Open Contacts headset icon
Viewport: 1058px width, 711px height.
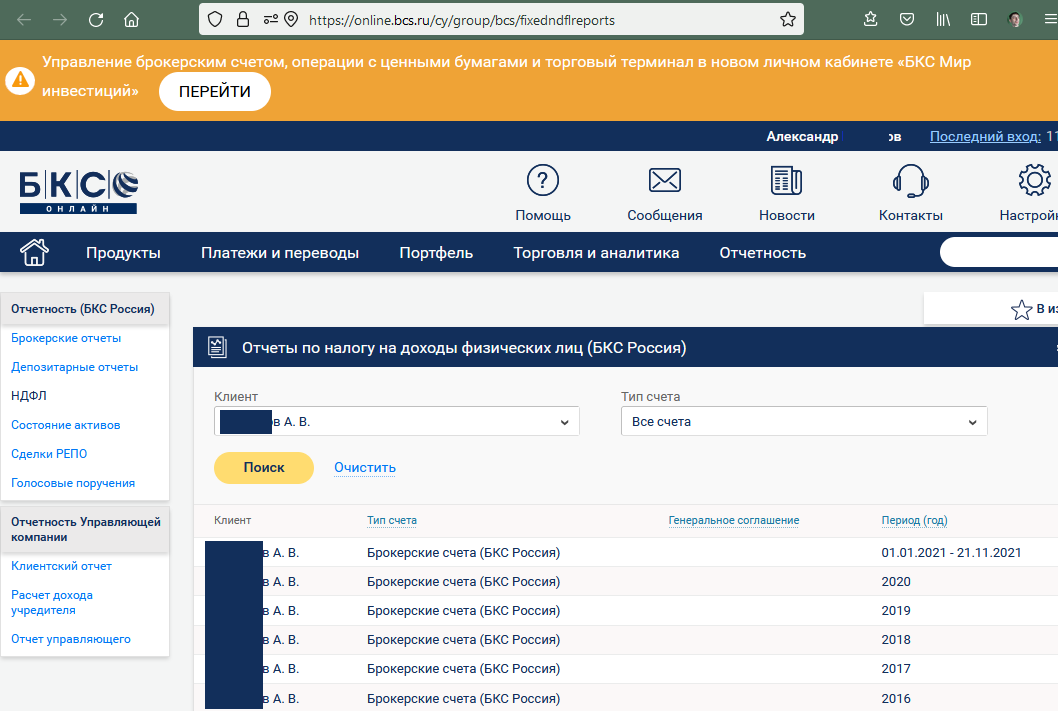[x=910, y=181]
